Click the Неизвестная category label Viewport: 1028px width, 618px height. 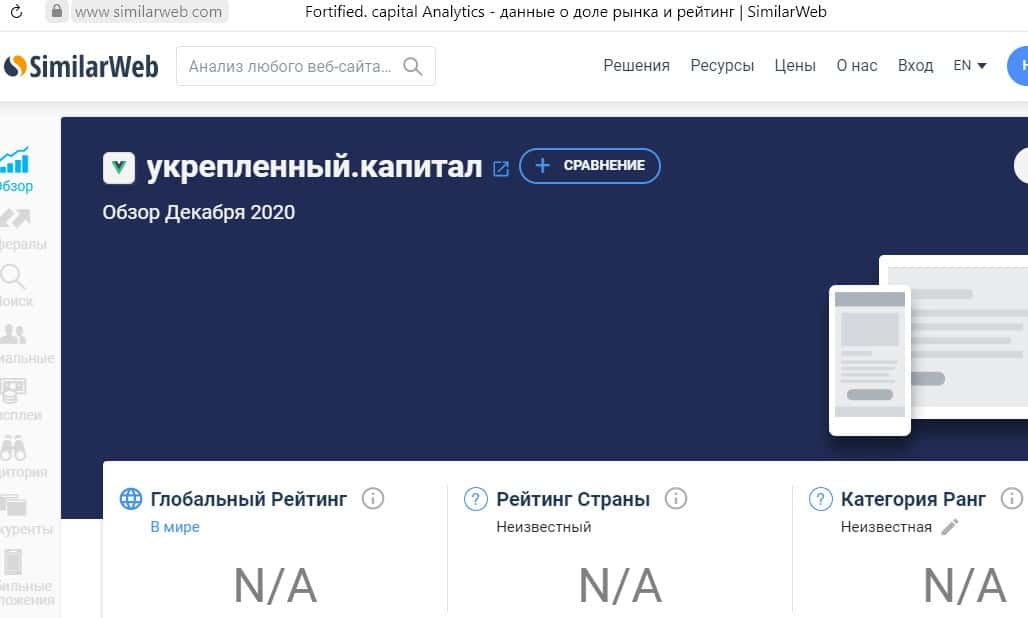[886, 527]
